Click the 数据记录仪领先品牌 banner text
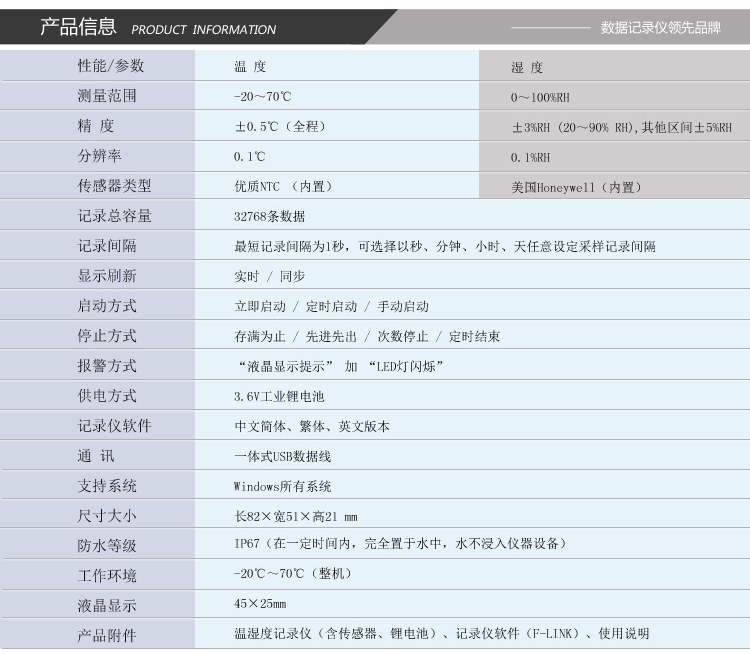Viewport: 750px width, 654px height. 660,28
